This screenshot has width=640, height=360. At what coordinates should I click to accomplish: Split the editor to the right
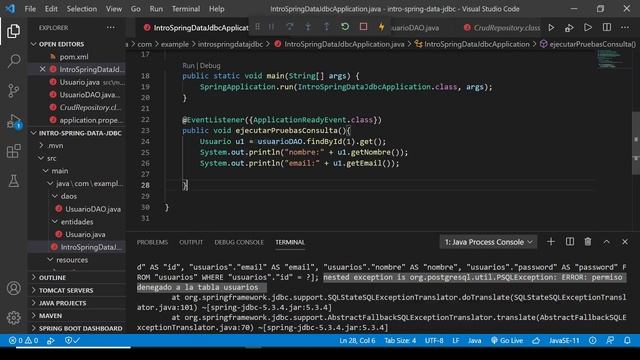(607, 27)
